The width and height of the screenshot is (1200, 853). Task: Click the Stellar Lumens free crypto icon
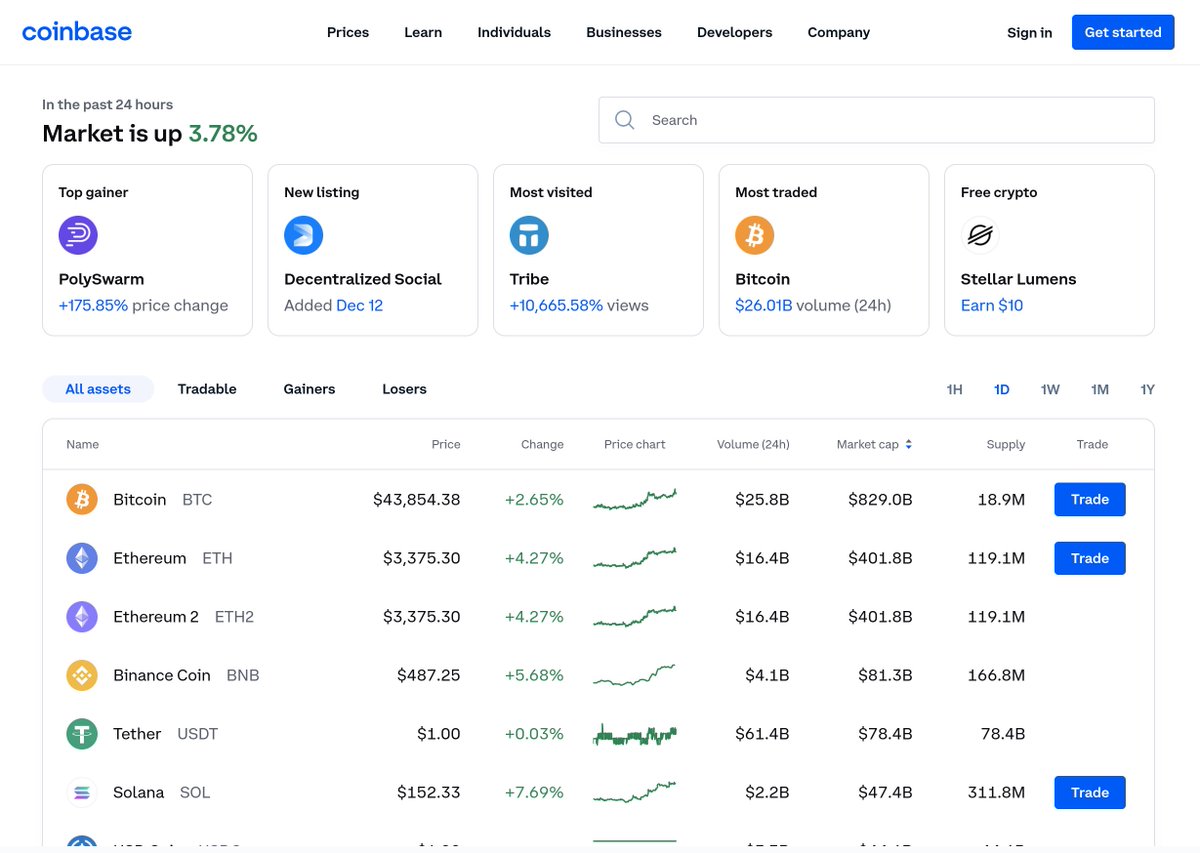tap(979, 235)
